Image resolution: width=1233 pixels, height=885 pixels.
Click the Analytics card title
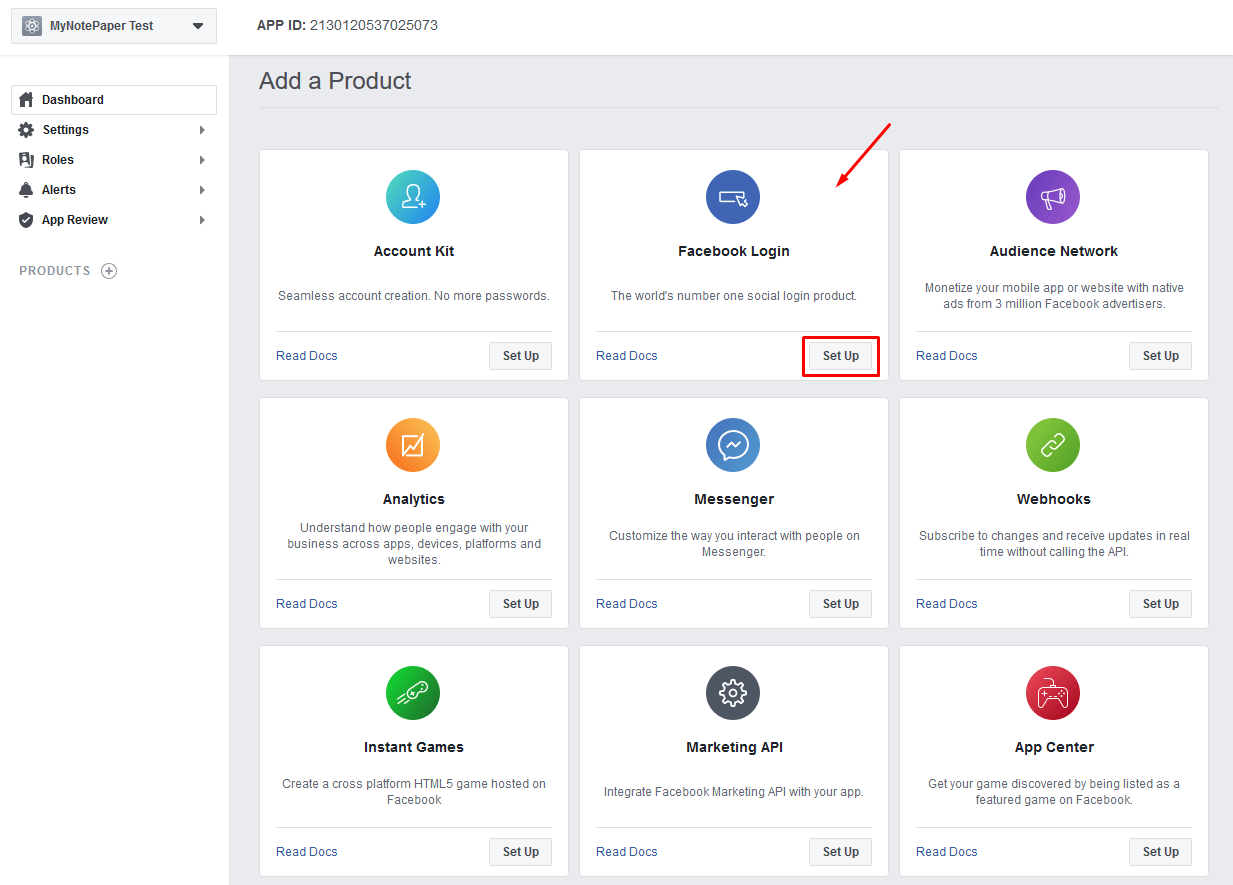(x=414, y=499)
